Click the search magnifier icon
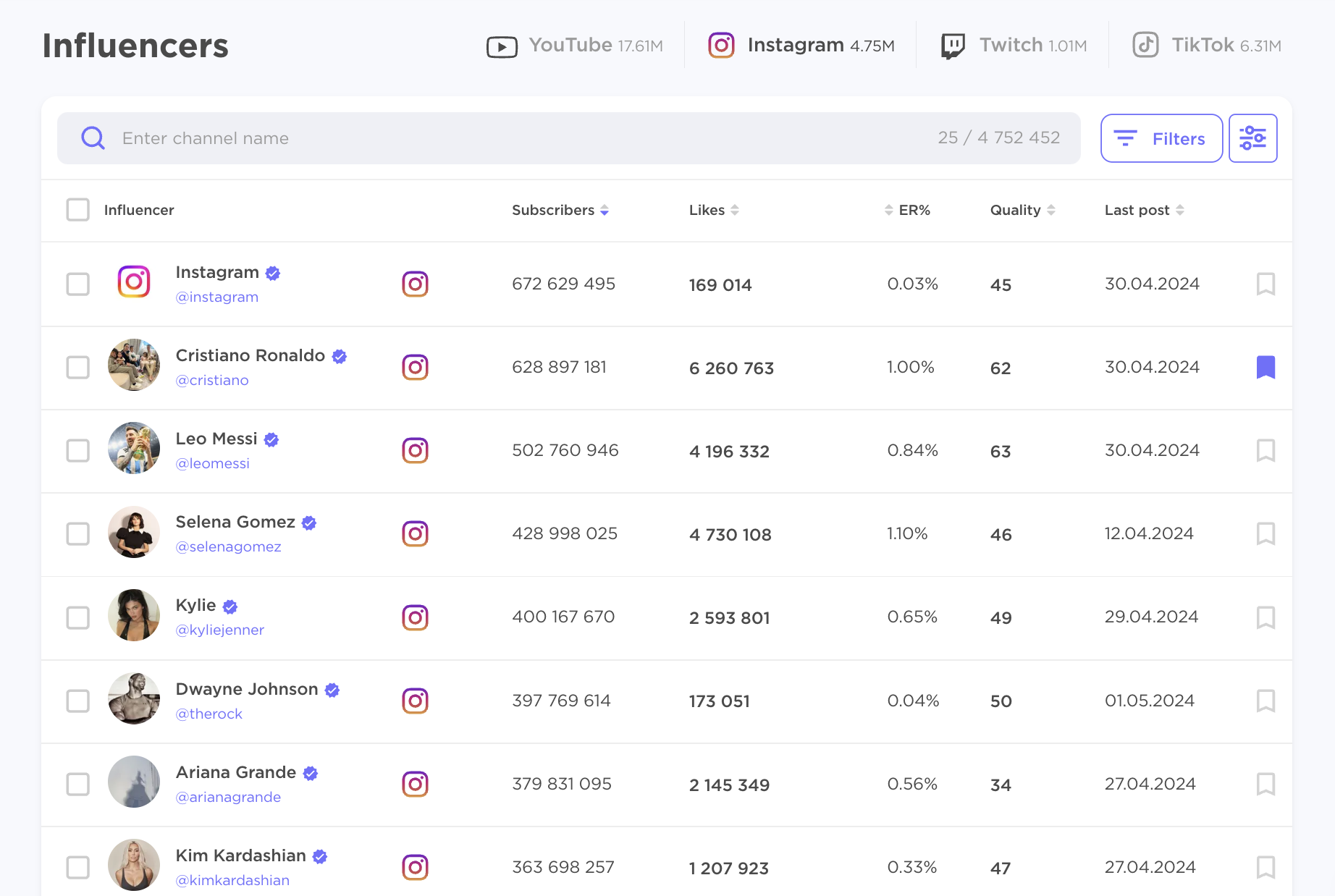 coord(93,138)
